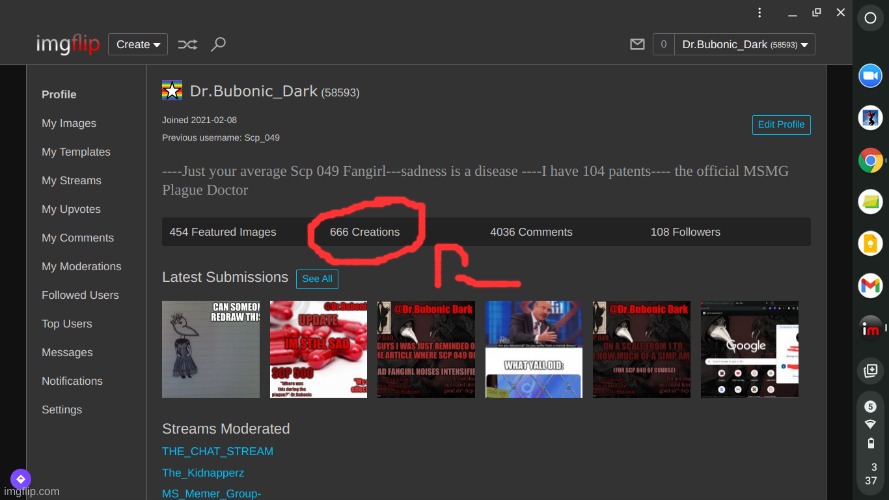Open the imgflip home logo
This screenshot has width=889, height=500.
67,44
